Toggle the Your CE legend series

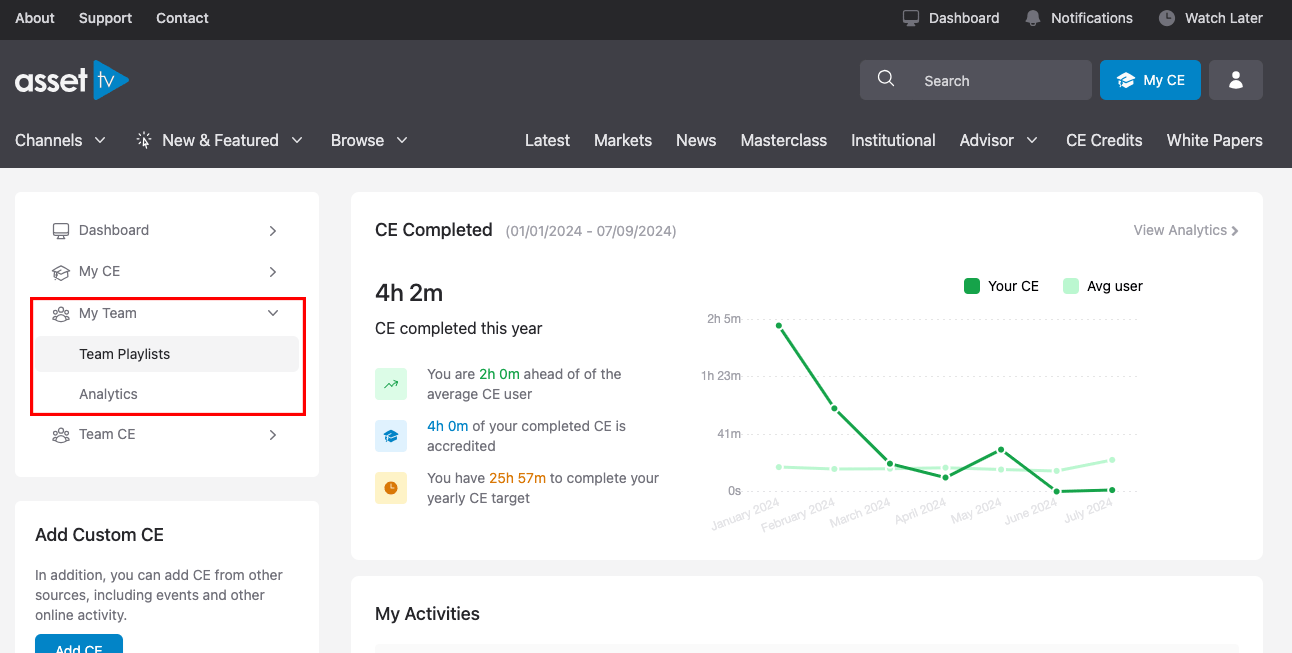1001,286
